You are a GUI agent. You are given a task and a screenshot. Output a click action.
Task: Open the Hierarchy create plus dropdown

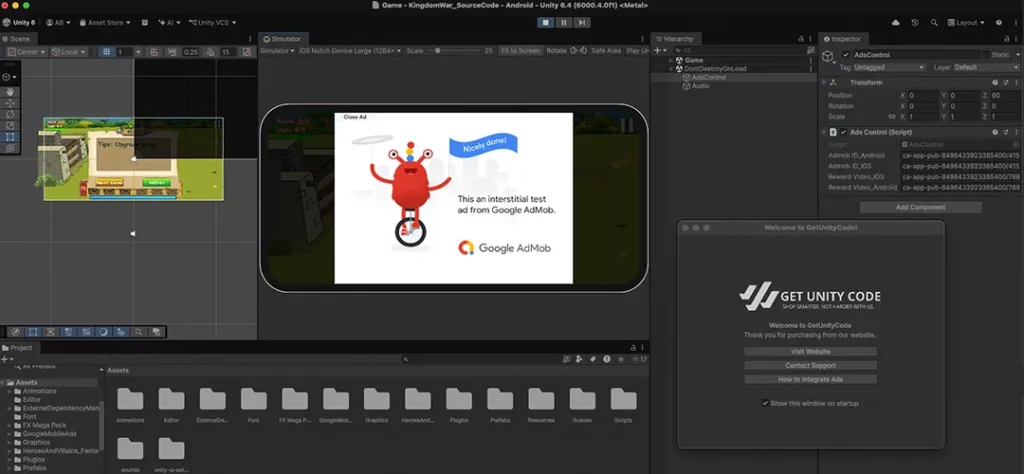[660, 50]
